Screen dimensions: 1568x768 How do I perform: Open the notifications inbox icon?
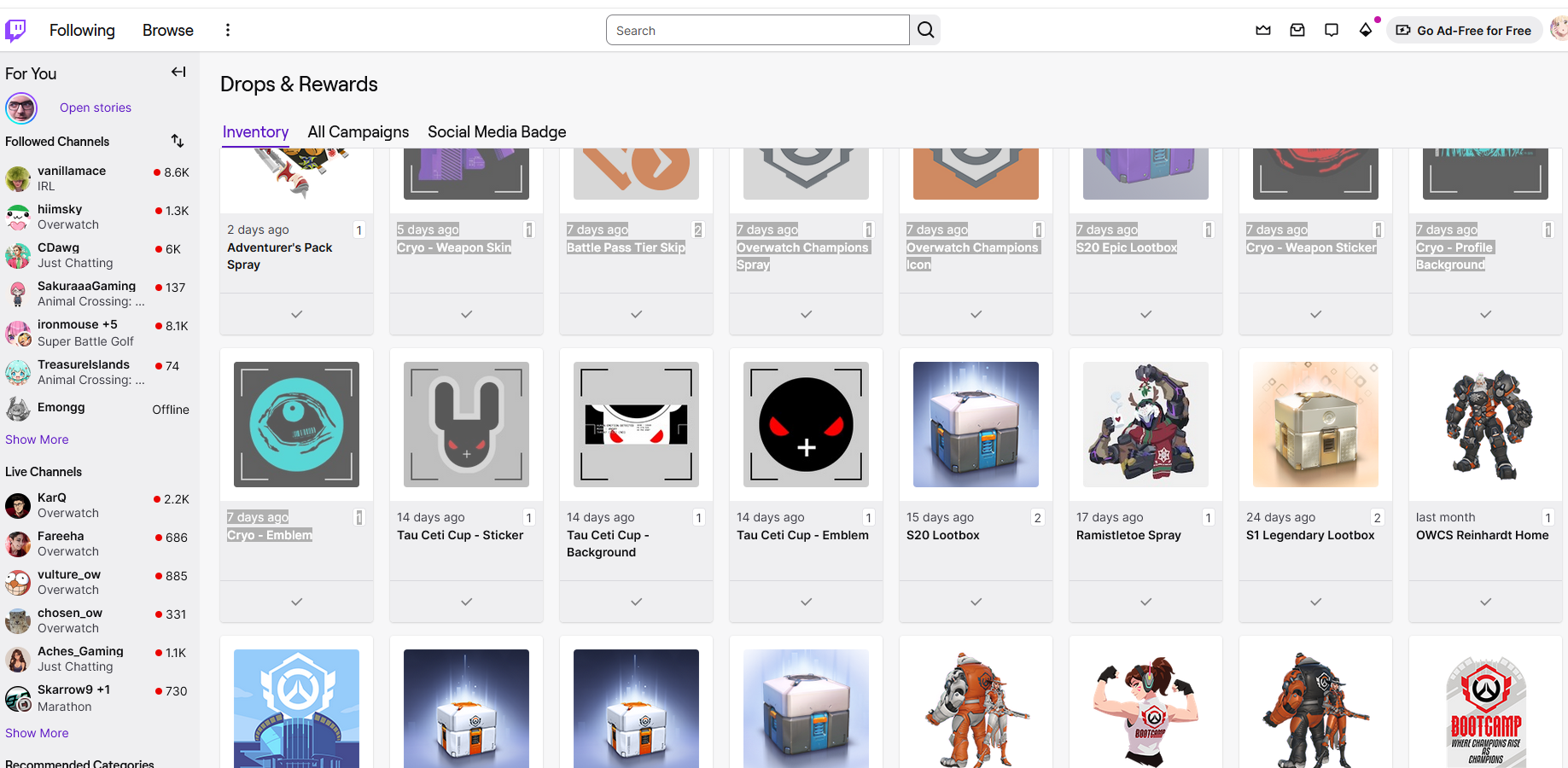coord(1297,31)
